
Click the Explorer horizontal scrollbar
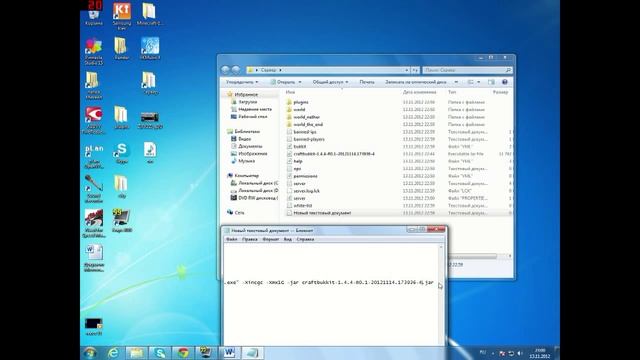(x=473, y=256)
